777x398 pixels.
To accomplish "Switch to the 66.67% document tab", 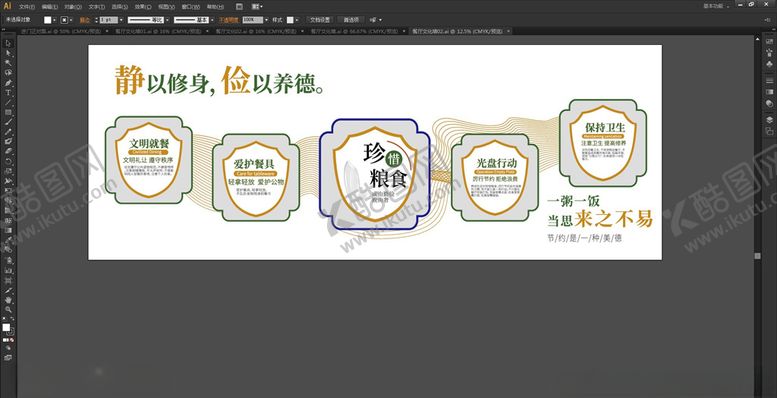I will point(355,31).
